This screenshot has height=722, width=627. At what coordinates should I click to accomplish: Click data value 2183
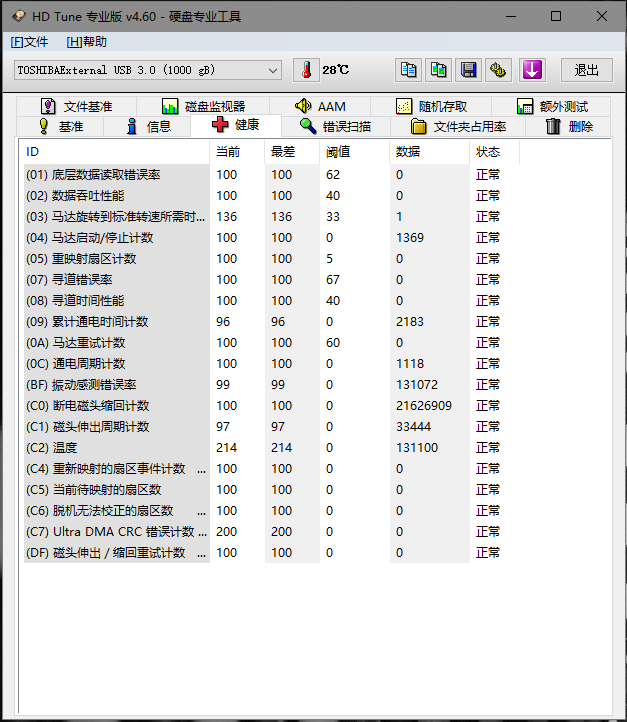410,322
